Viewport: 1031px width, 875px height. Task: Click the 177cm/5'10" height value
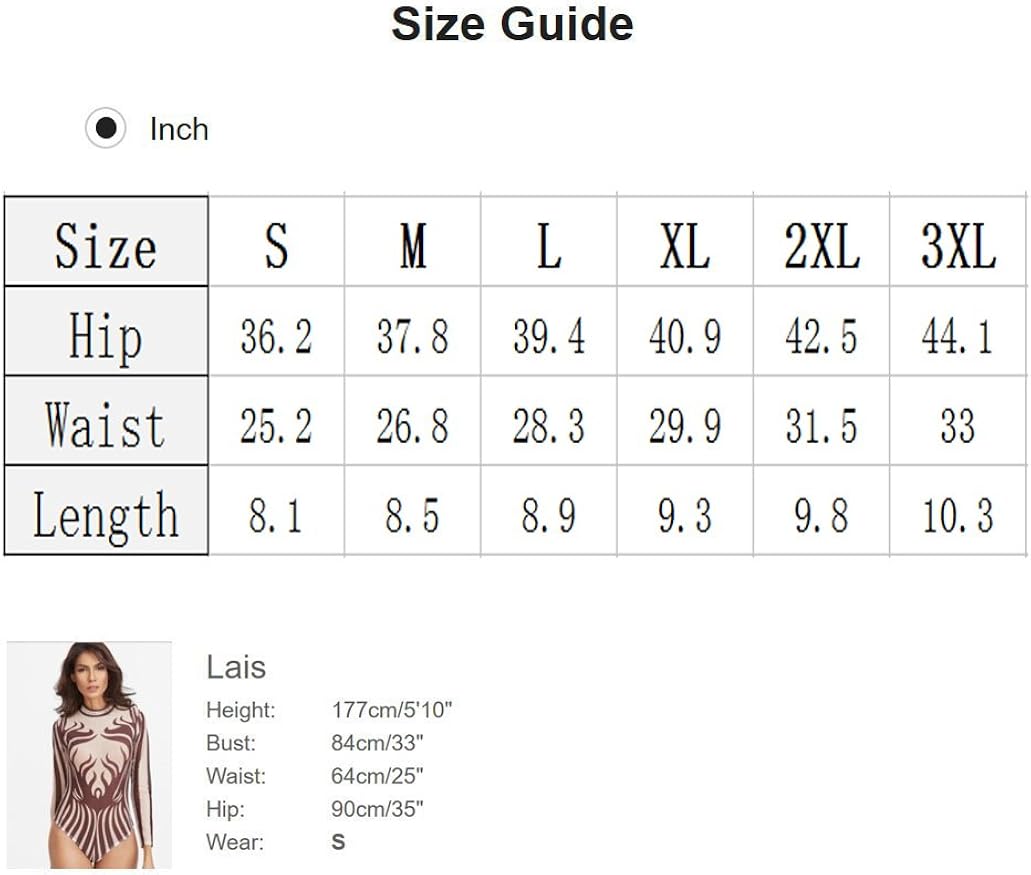[x=392, y=711]
